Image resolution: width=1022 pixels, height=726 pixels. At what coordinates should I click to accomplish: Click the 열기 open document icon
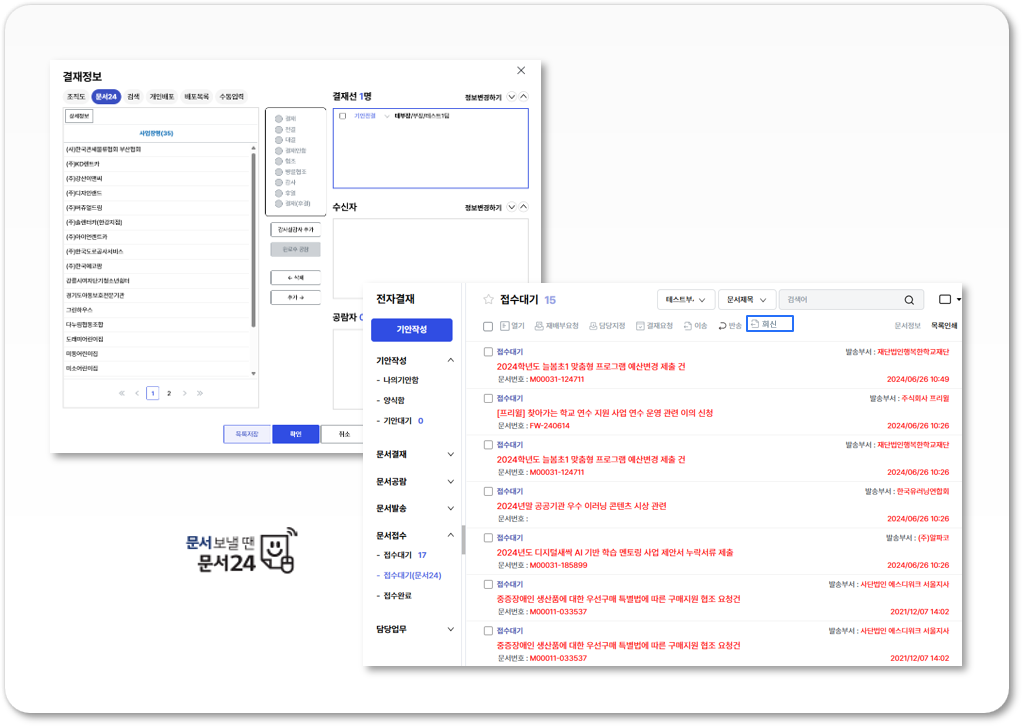click(504, 326)
